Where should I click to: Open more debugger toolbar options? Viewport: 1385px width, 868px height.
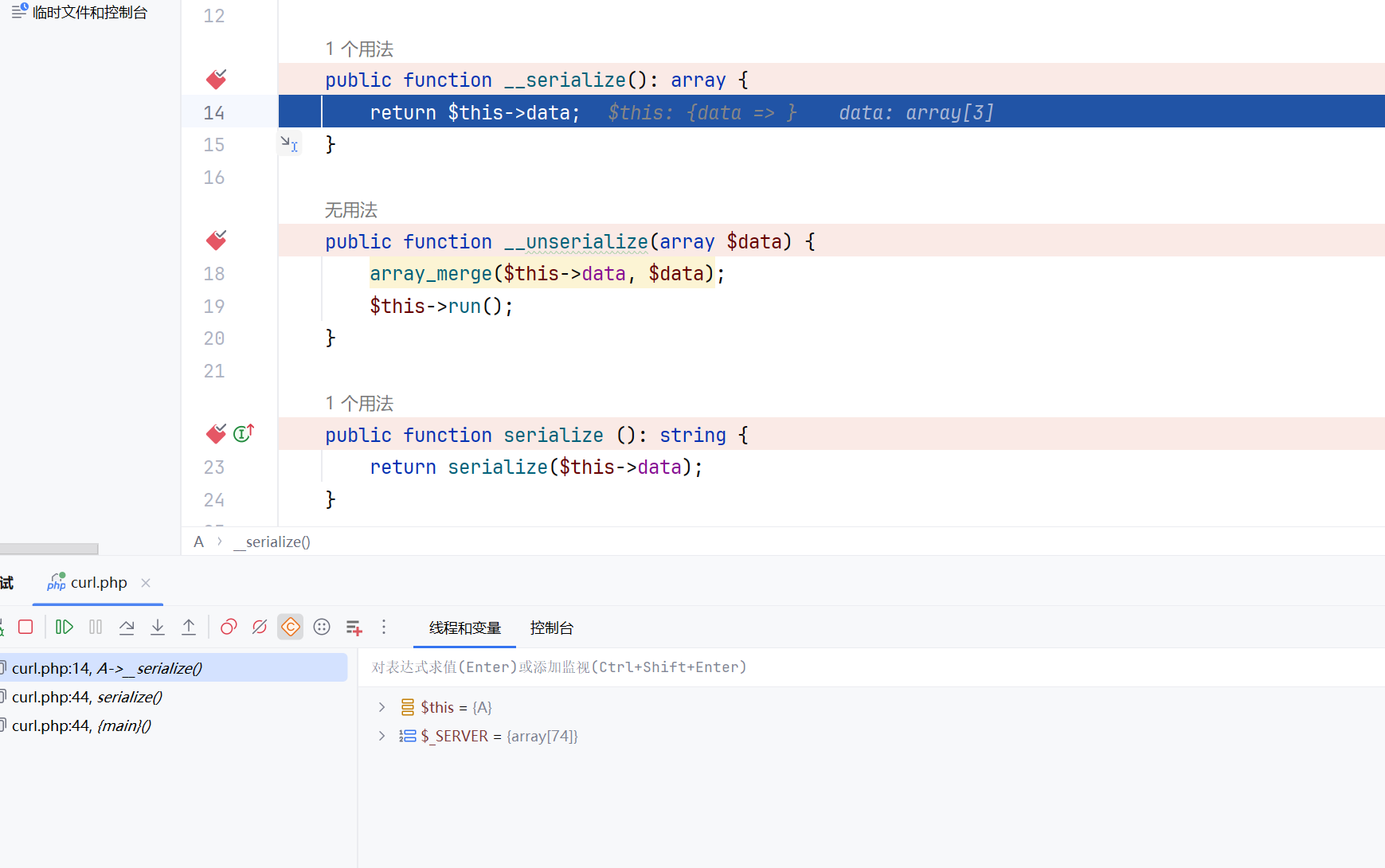click(x=384, y=628)
